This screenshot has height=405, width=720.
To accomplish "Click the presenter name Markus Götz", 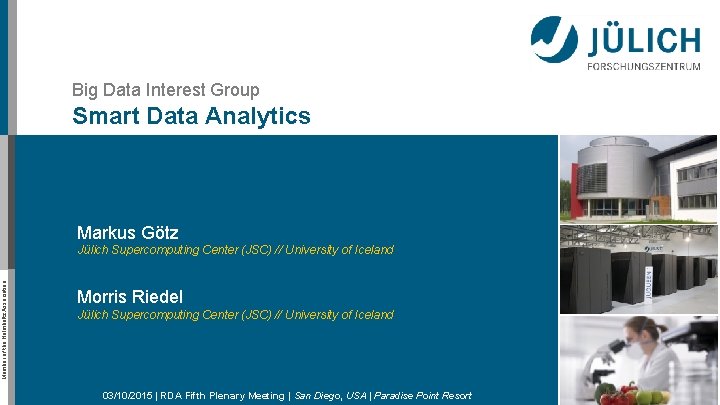I will 128,233.
